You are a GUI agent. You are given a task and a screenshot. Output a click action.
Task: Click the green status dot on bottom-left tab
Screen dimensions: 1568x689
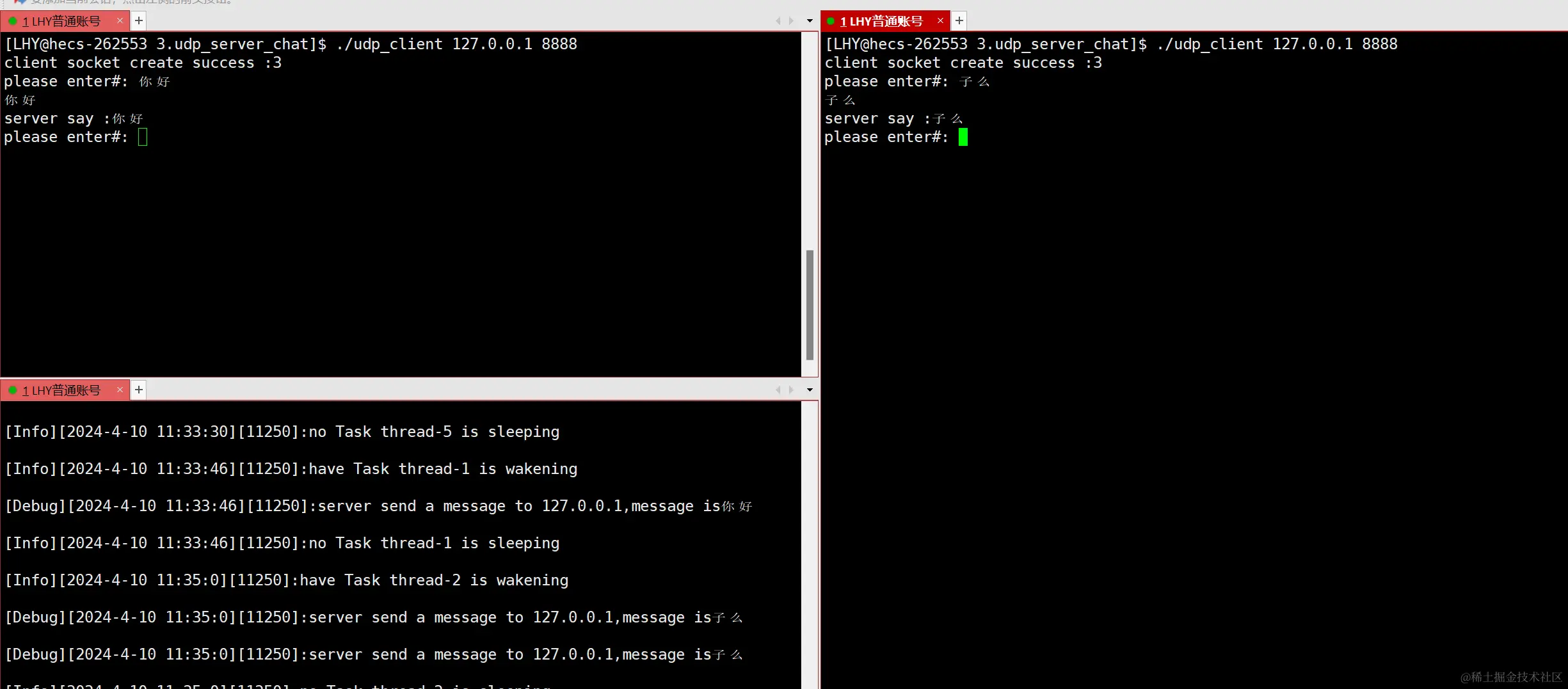[12, 390]
